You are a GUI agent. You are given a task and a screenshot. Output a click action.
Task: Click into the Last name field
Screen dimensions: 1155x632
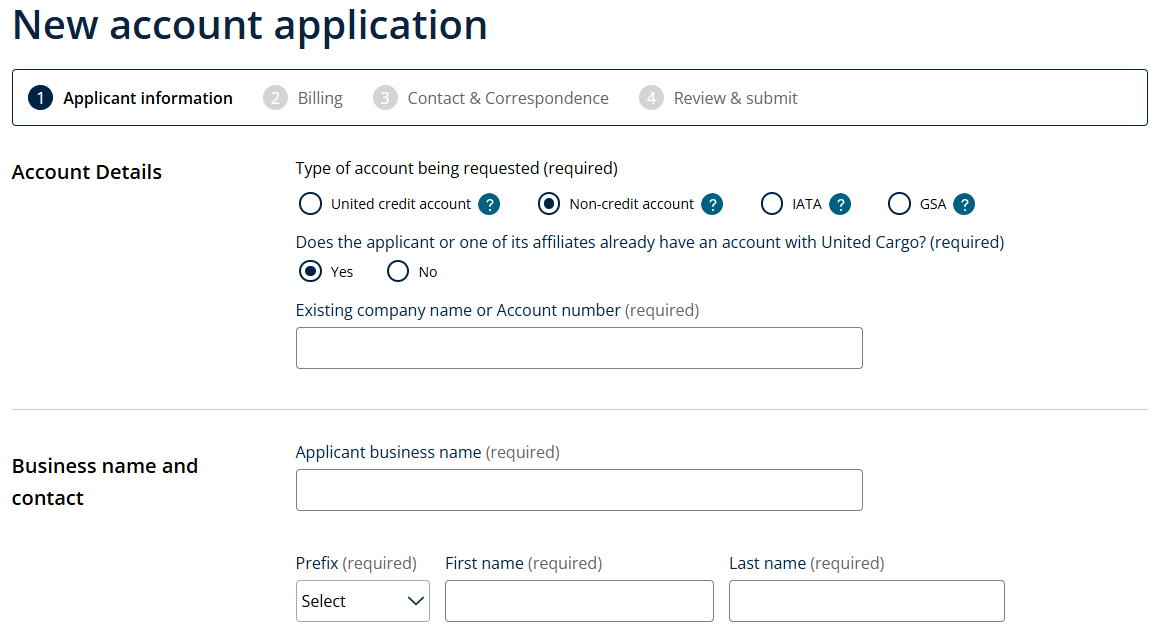(x=866, y=601)
